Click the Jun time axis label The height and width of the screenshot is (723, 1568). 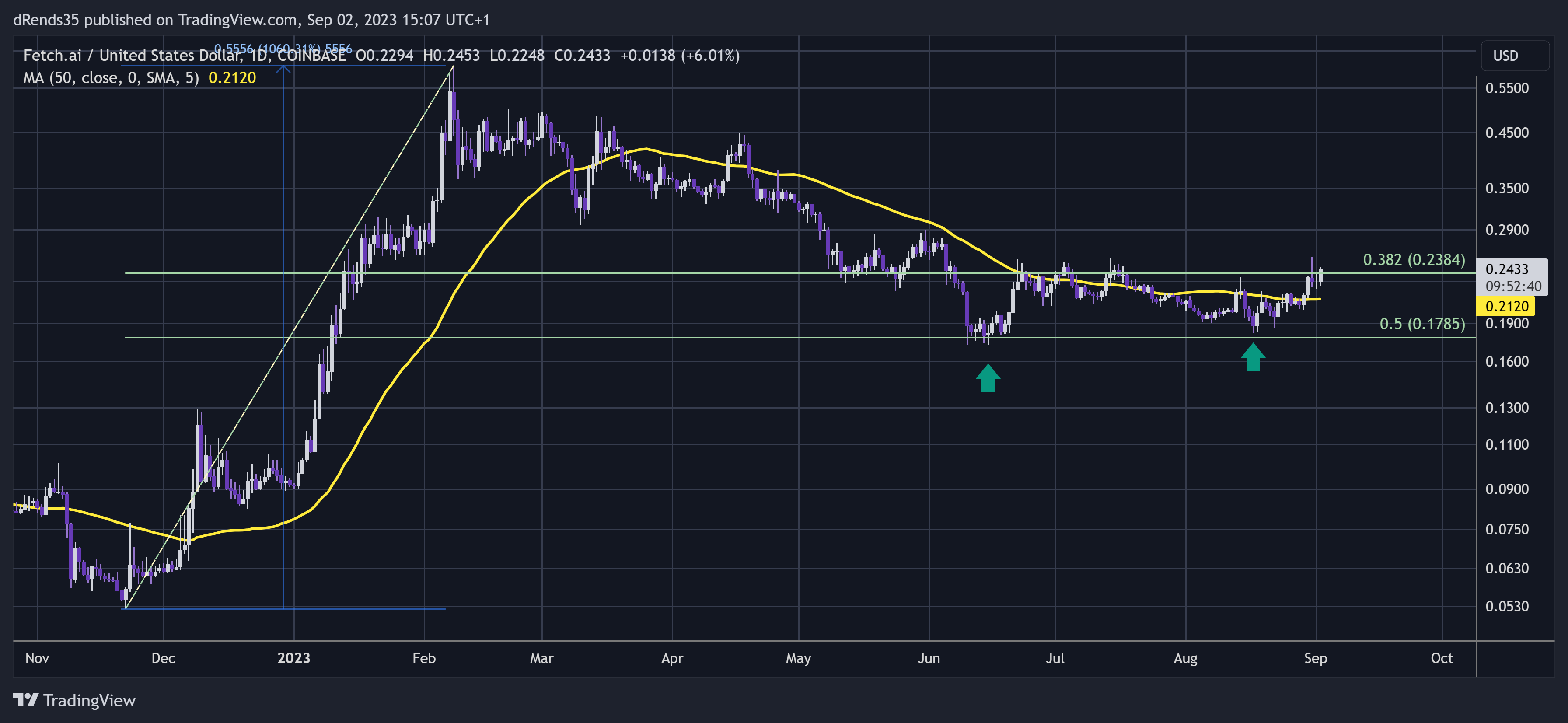[929, 659]
